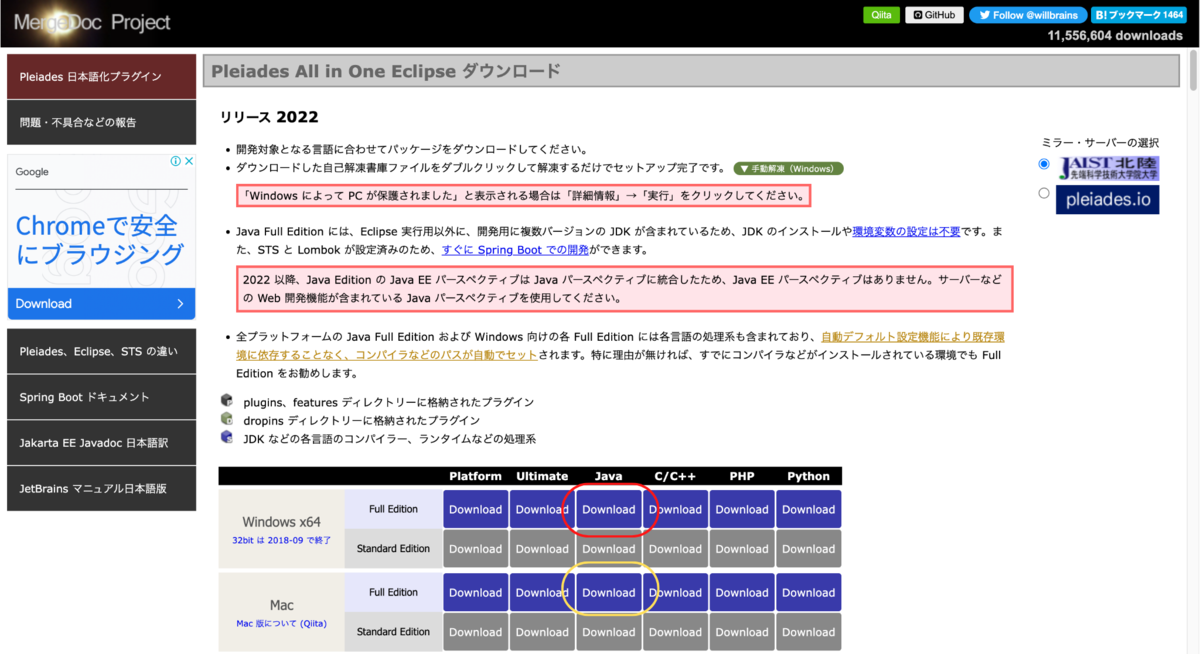Download Windows Standard Edition PHP
1200x654 pixels.
click(742, 549)
